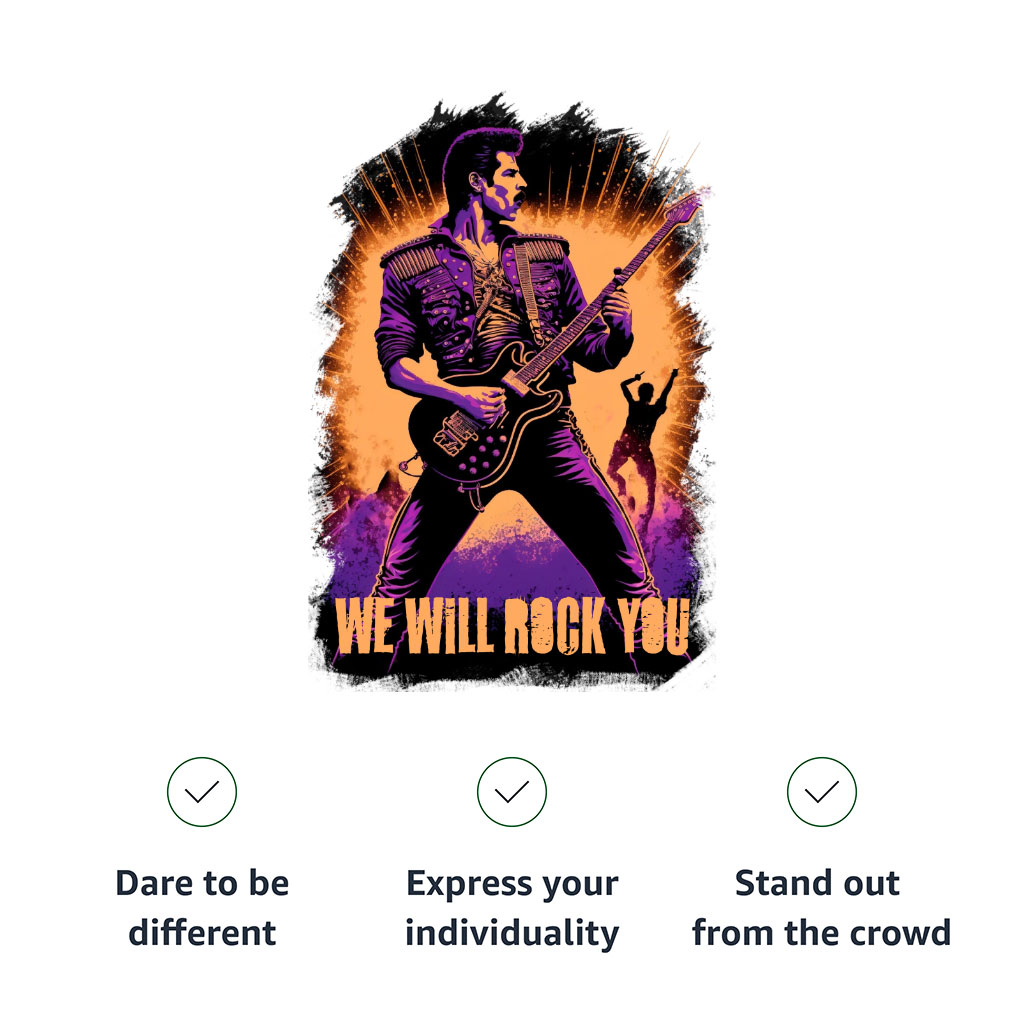Click the checkmark circle above Dare to be different
Viewport: 1024px width, 1024px height.
[202, 792]
